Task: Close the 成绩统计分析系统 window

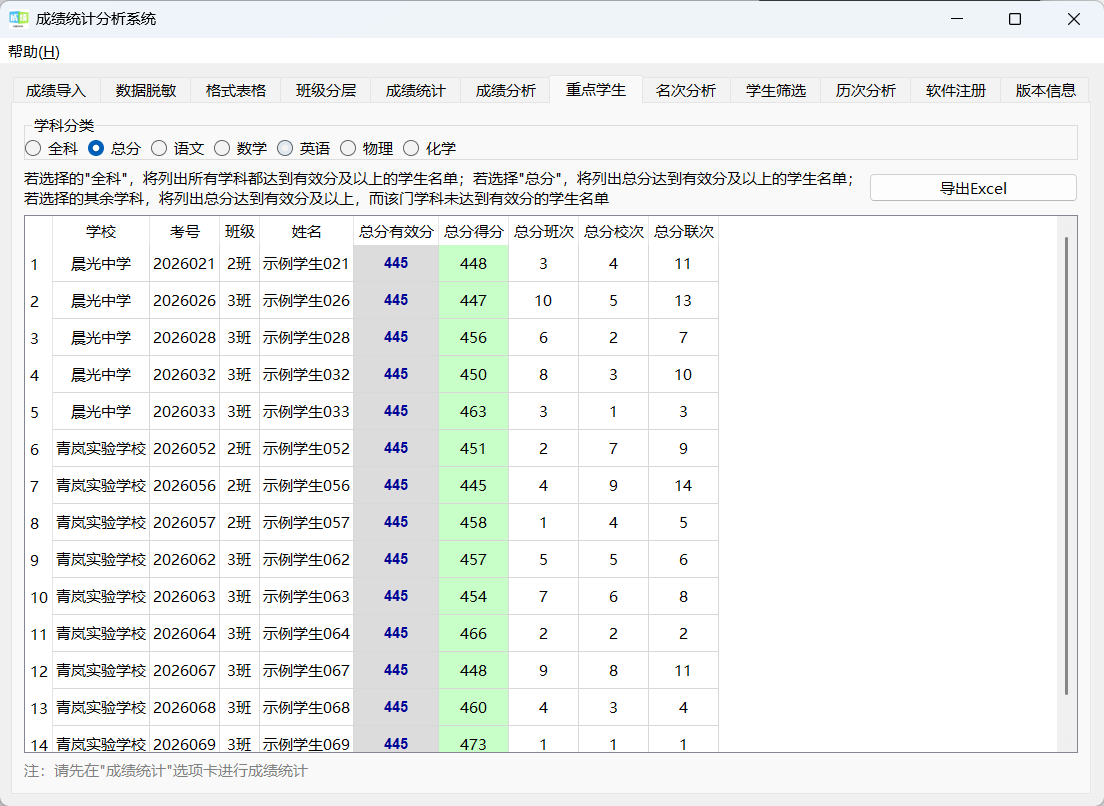Action: 1074,19
